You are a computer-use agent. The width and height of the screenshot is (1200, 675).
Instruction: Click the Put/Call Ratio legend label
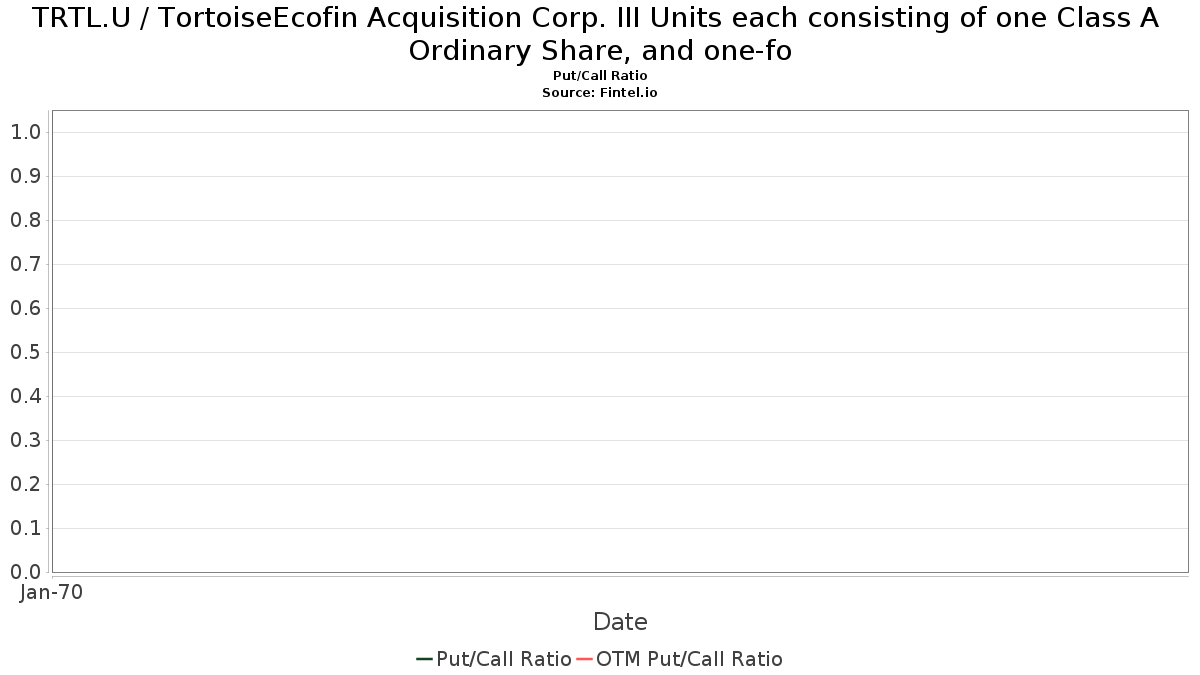[x=504, y=659]
